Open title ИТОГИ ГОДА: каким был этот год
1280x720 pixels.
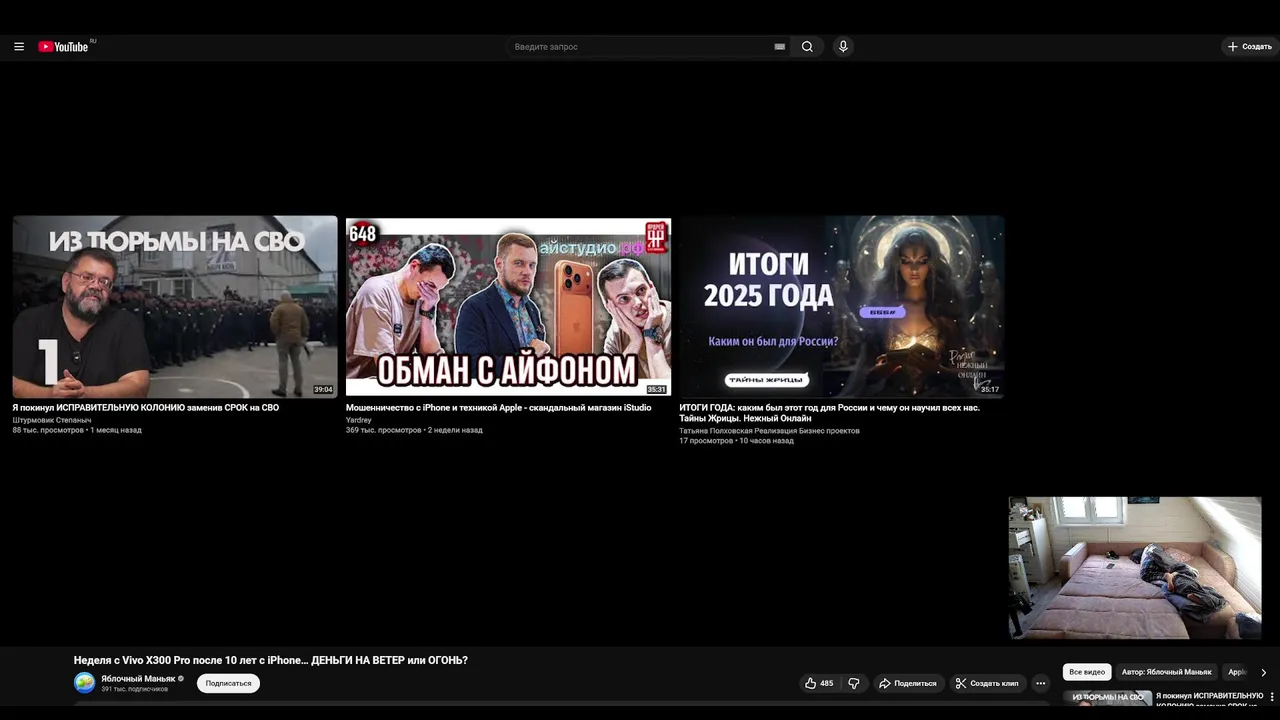point(830,413)
